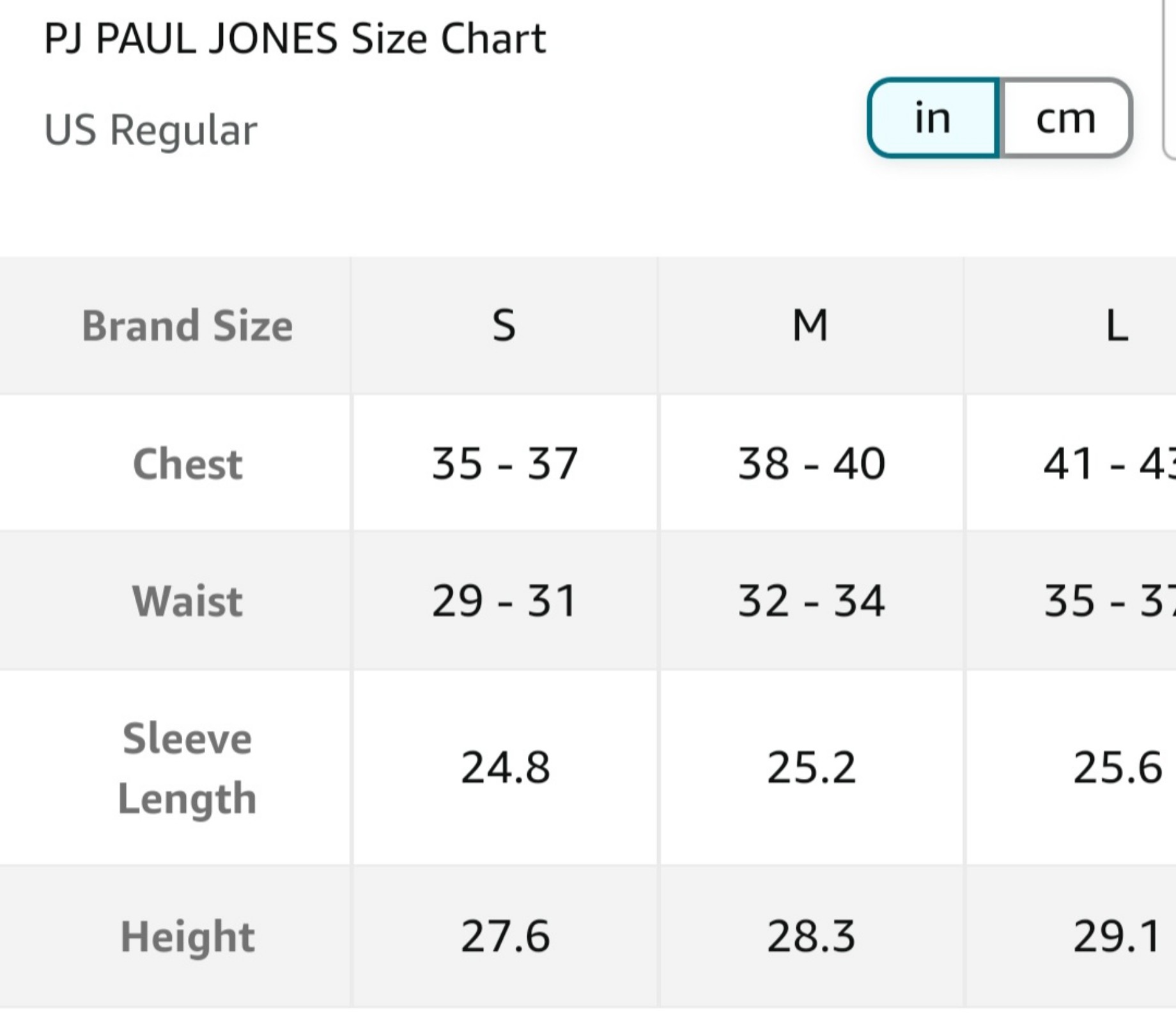This screenshot has width=1176, height=1023.
Task: Select the US Regular label
Action: 150,130
